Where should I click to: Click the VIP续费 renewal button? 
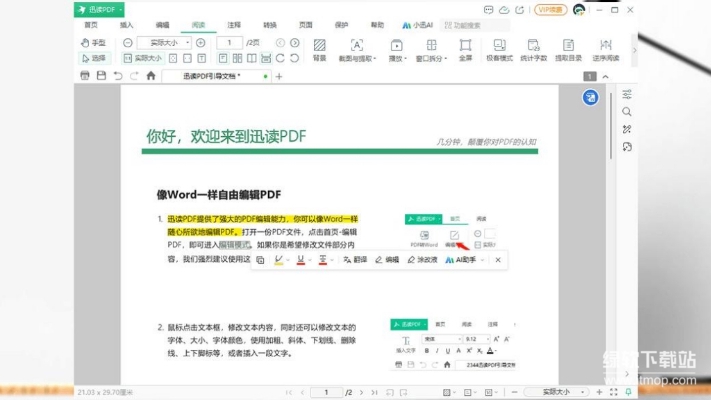[x=550, y=10]
